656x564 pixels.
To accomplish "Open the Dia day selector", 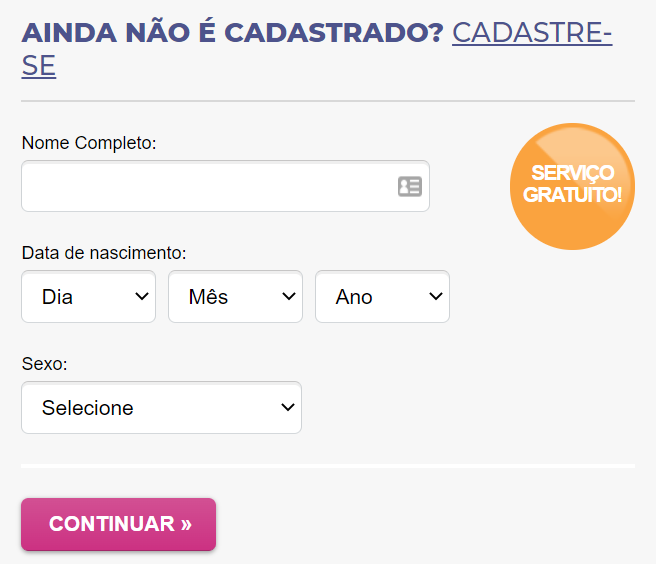I will click(88, 296).
